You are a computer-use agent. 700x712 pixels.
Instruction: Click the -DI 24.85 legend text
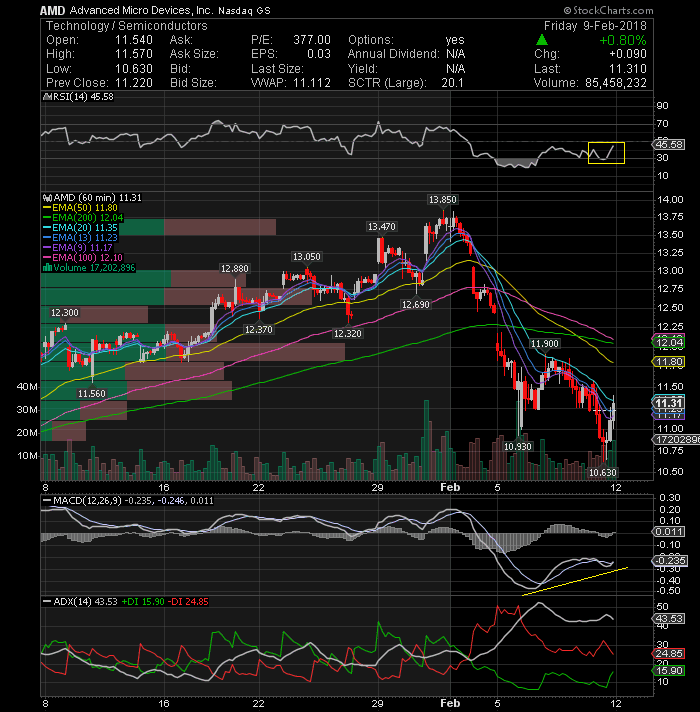click(188, 602)
